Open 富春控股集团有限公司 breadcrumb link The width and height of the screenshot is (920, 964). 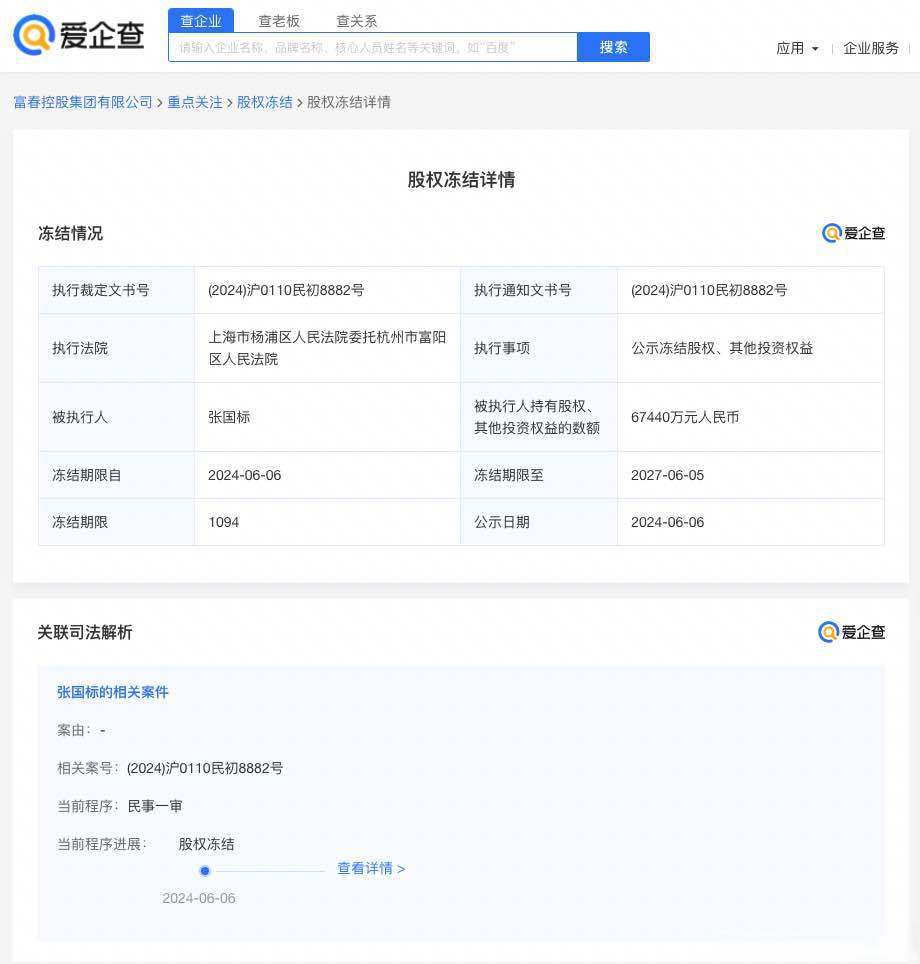click(x=83, y=102)
